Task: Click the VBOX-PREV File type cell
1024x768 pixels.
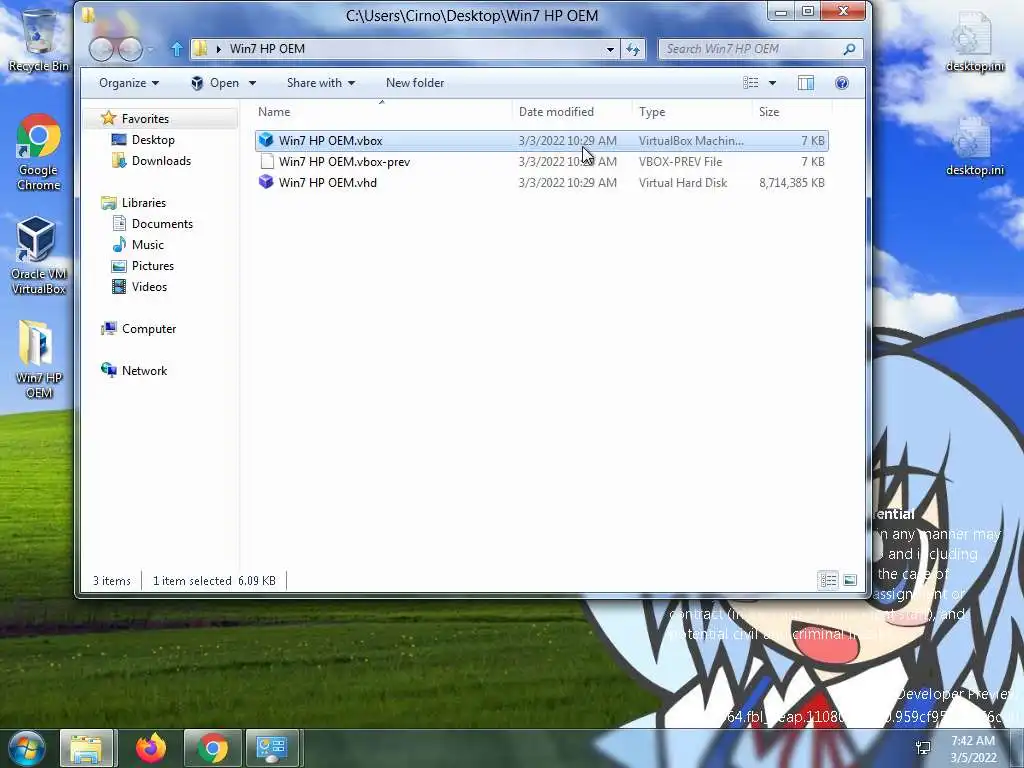Action: point(680,161)
